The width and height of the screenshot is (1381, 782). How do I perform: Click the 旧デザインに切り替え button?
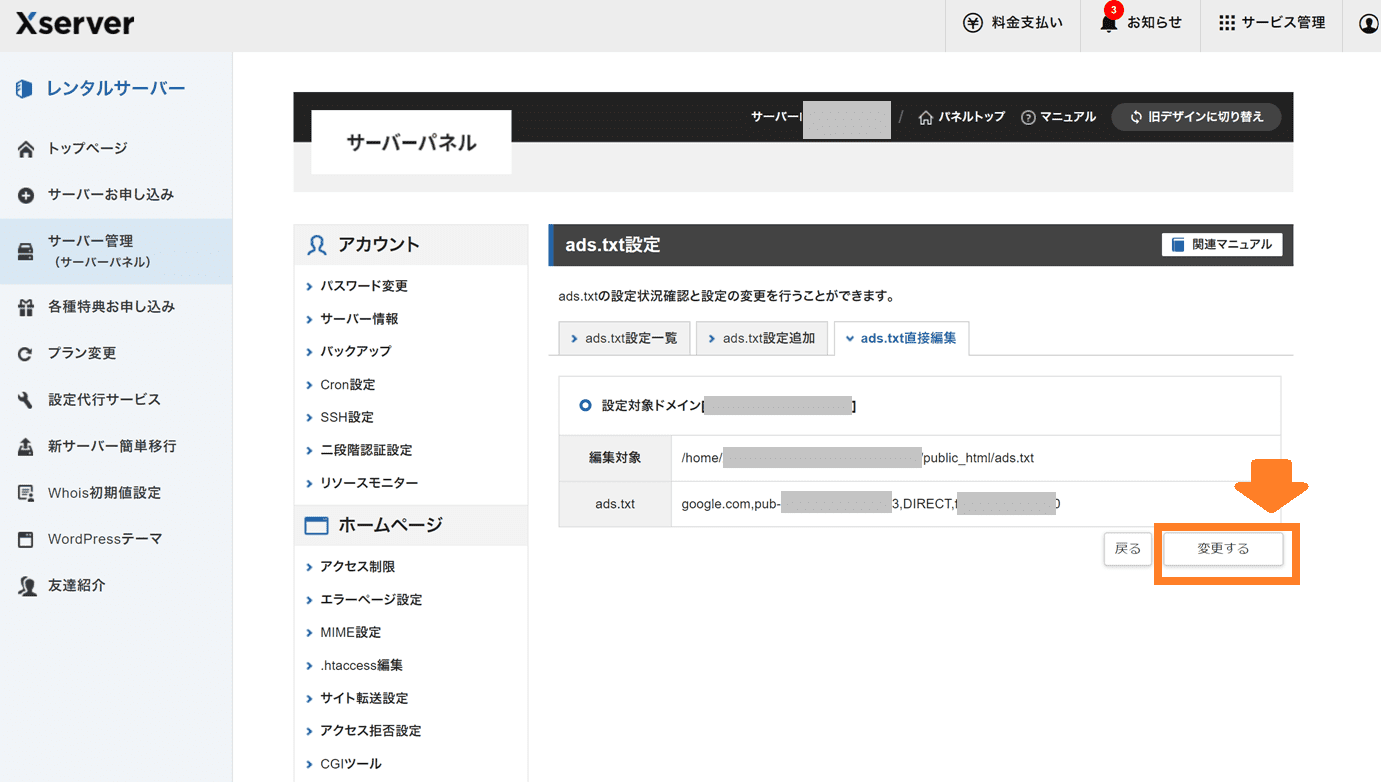click(1196, 117)
